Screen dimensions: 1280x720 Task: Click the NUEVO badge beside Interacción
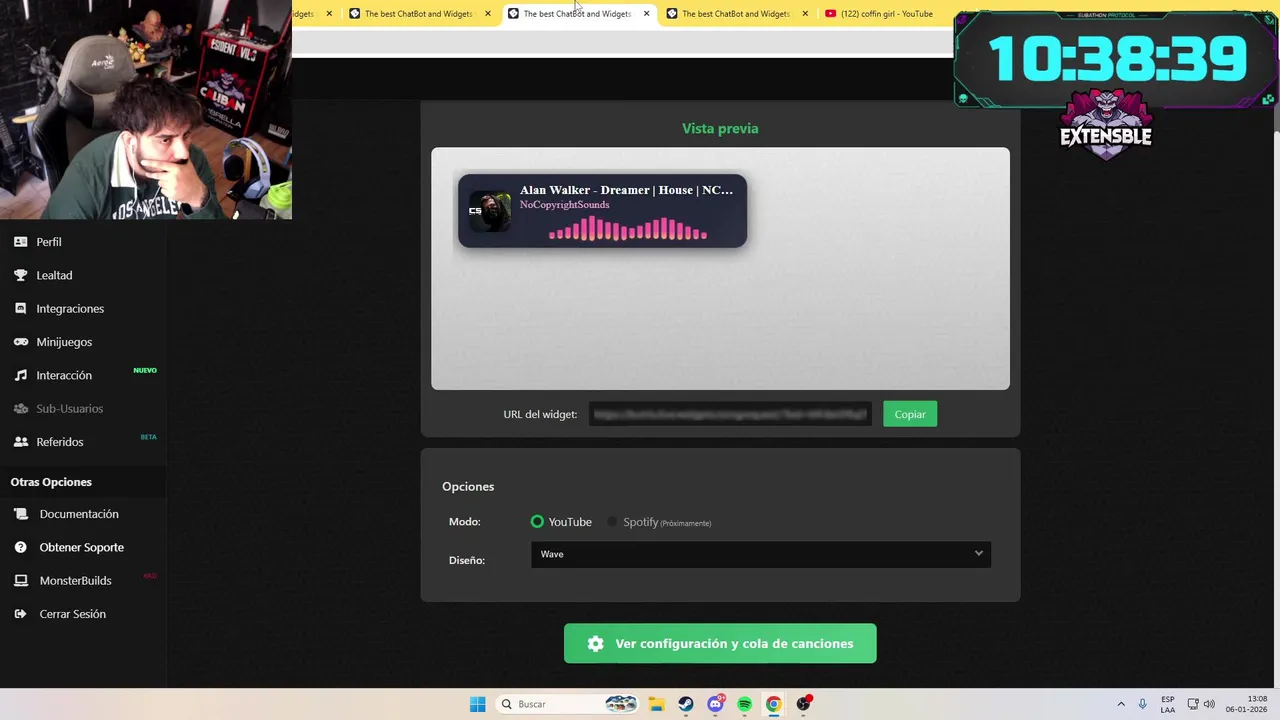coord(145,371)
